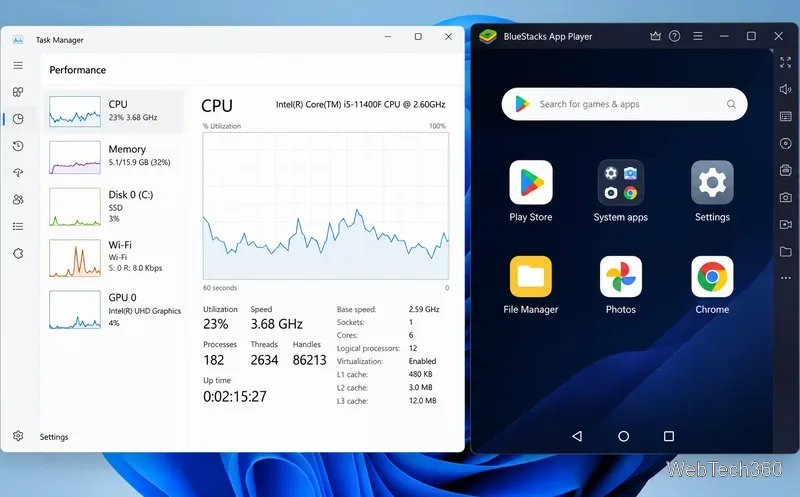The image size is (800, 497).
Task: Open App history page in Task Manager
Action: [18, 146]
